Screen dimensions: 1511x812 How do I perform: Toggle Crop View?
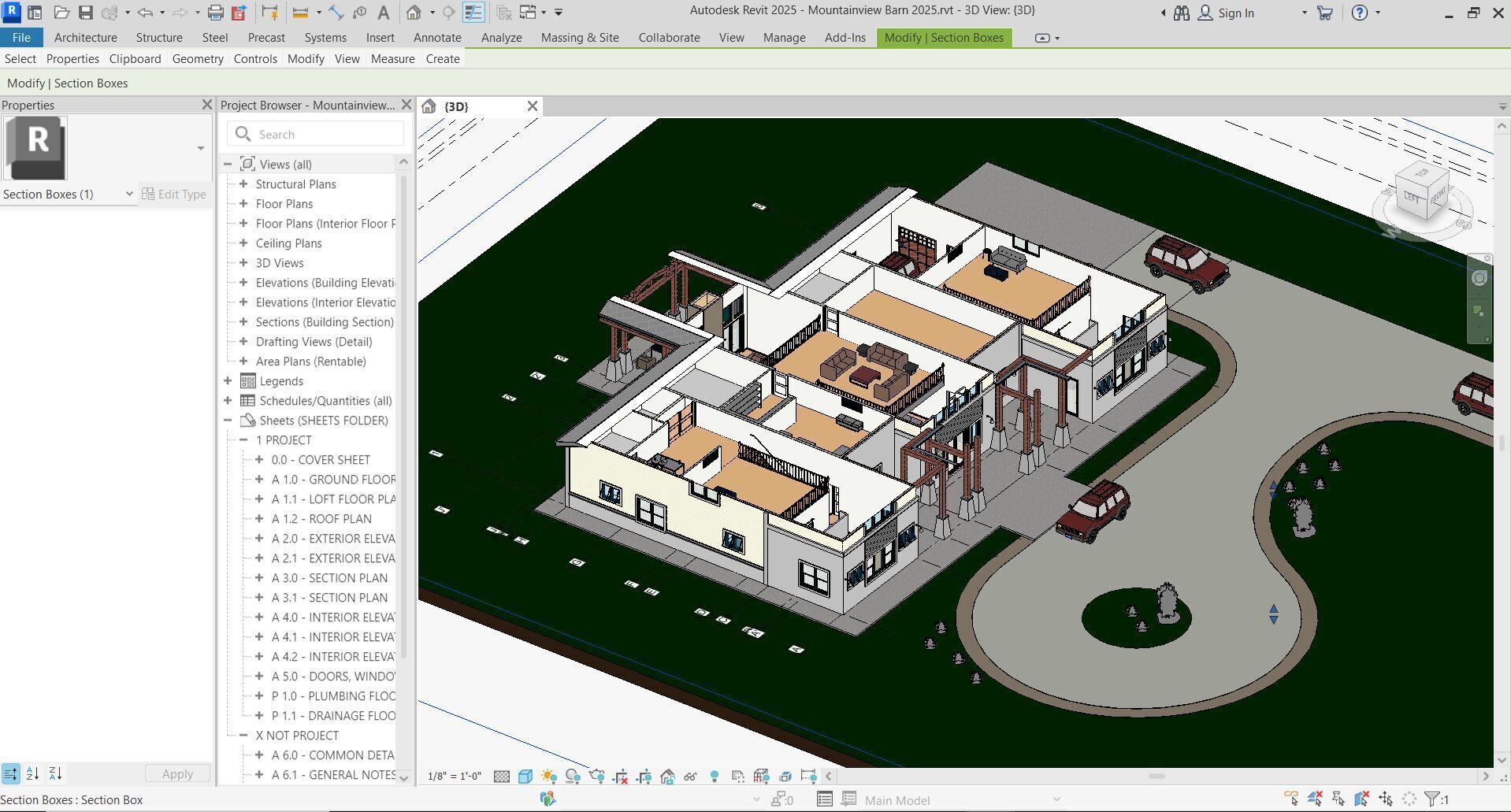(620, 777)
